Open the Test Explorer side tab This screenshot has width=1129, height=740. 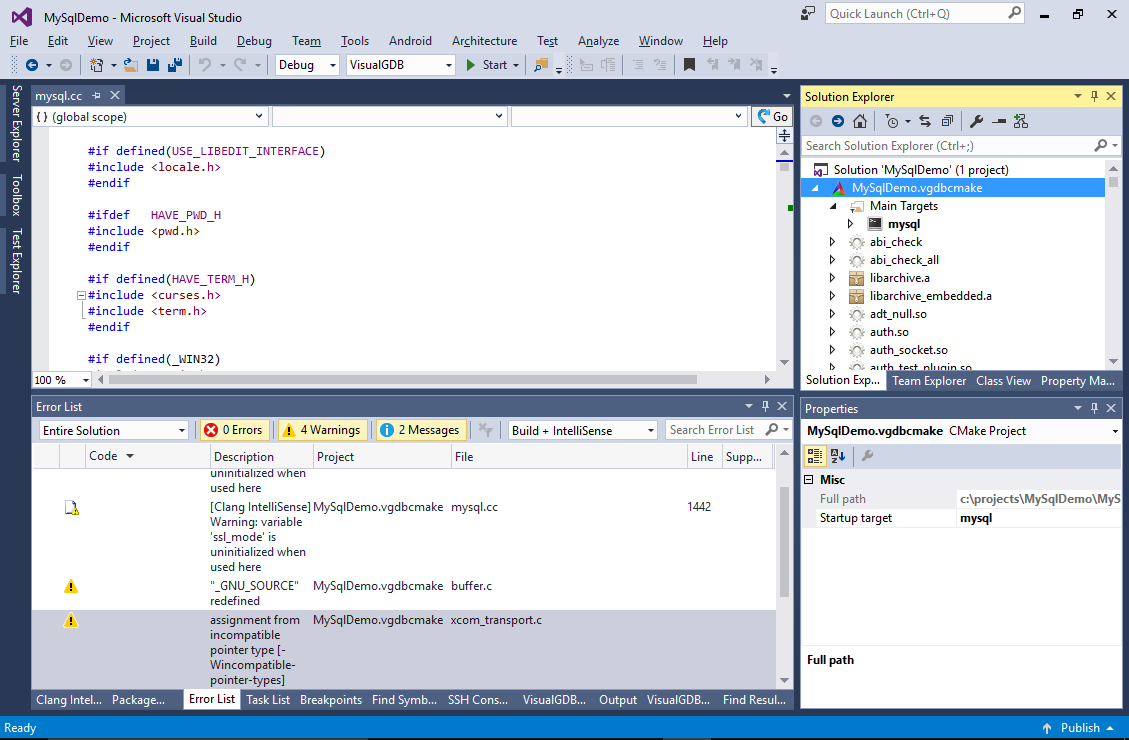16,261
